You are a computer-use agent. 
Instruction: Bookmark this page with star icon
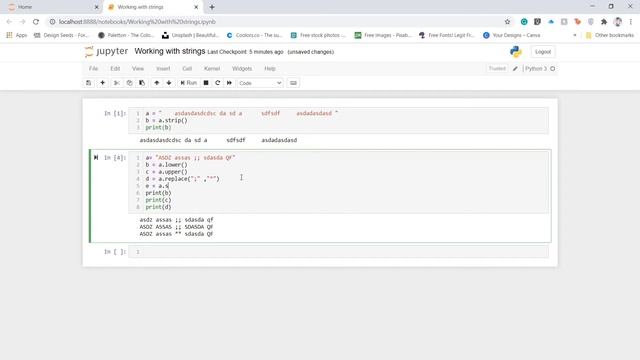(x=507, y=22)
